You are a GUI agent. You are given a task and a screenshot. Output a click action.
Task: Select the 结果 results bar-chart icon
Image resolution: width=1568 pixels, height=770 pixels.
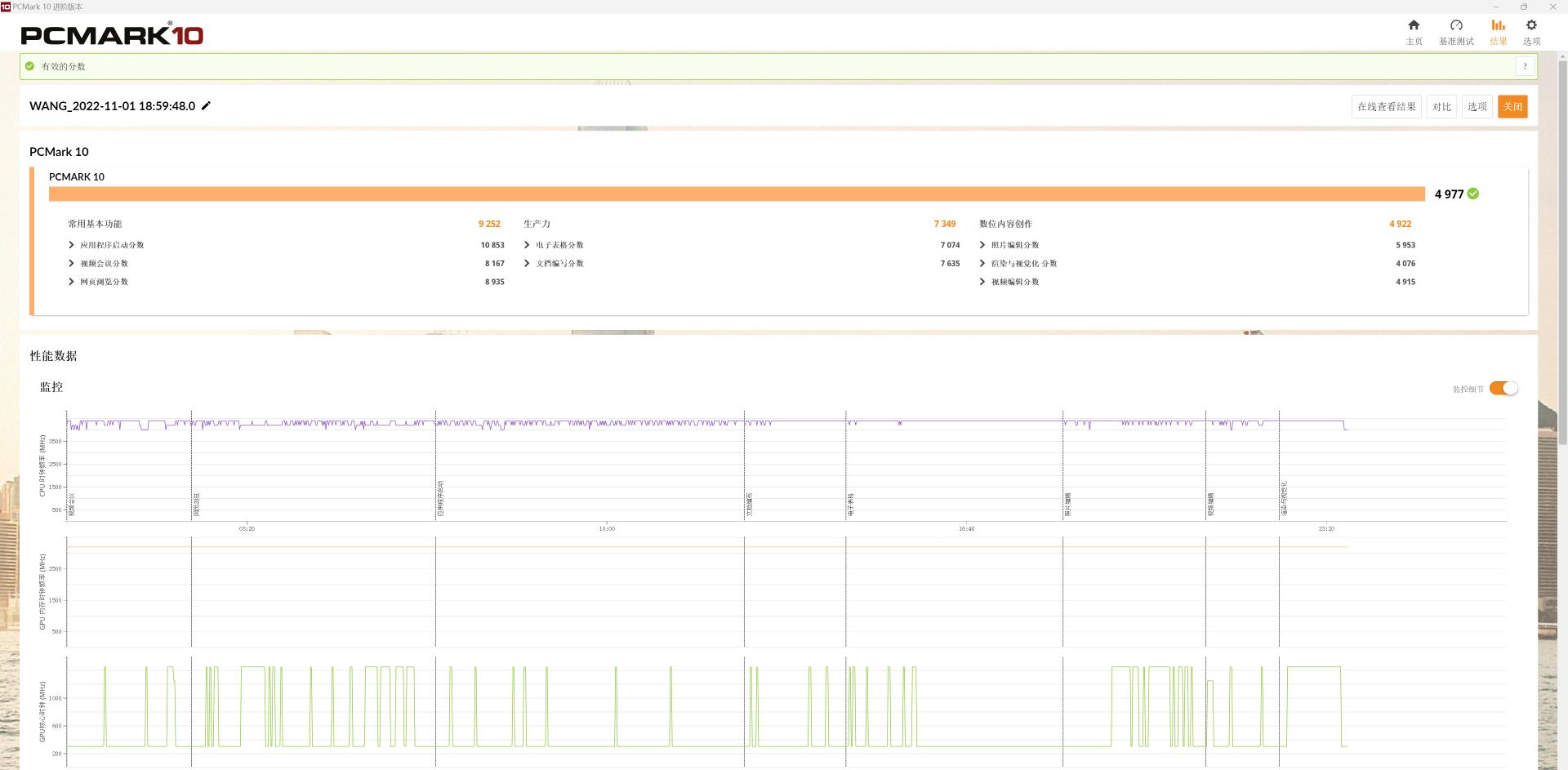1498,25
